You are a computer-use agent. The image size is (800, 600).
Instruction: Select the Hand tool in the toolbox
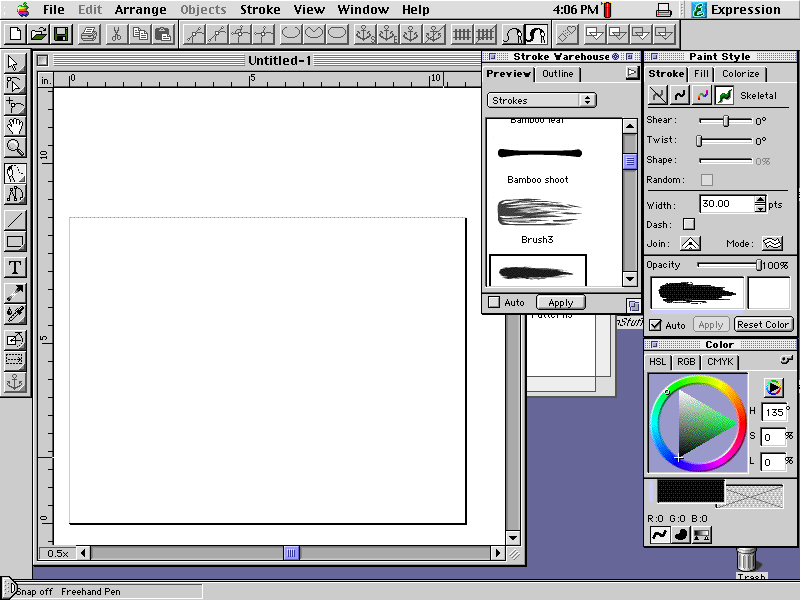click(13, 125)
